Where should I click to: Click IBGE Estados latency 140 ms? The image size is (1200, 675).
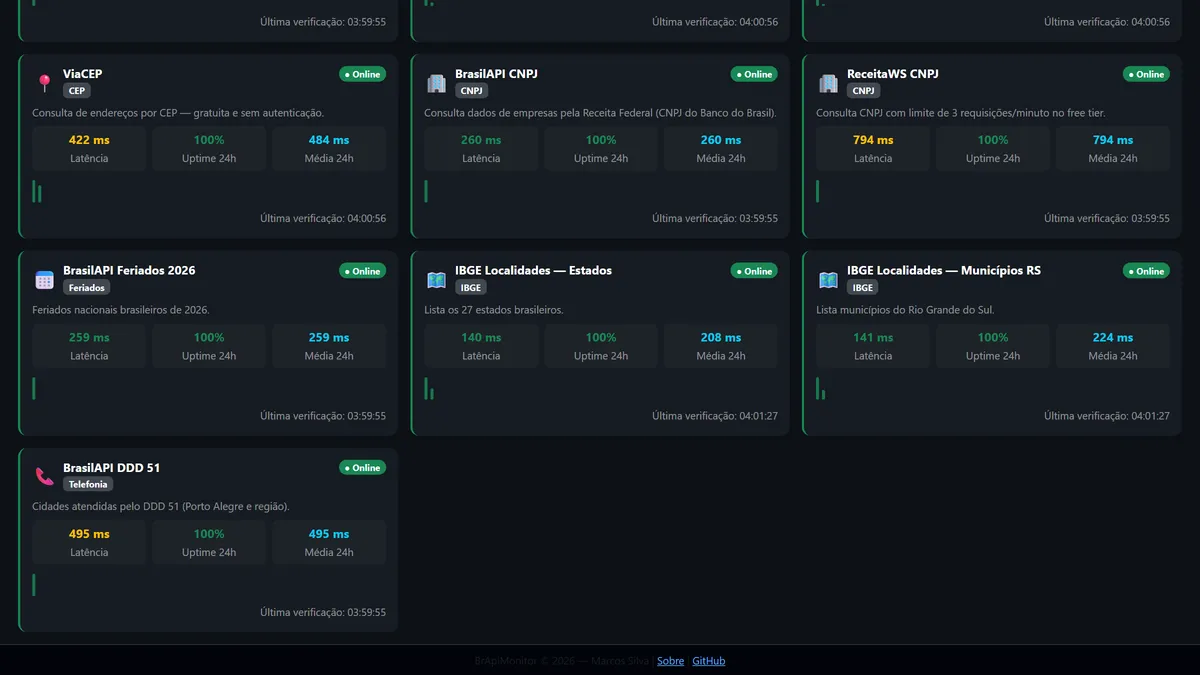(481, 338)
